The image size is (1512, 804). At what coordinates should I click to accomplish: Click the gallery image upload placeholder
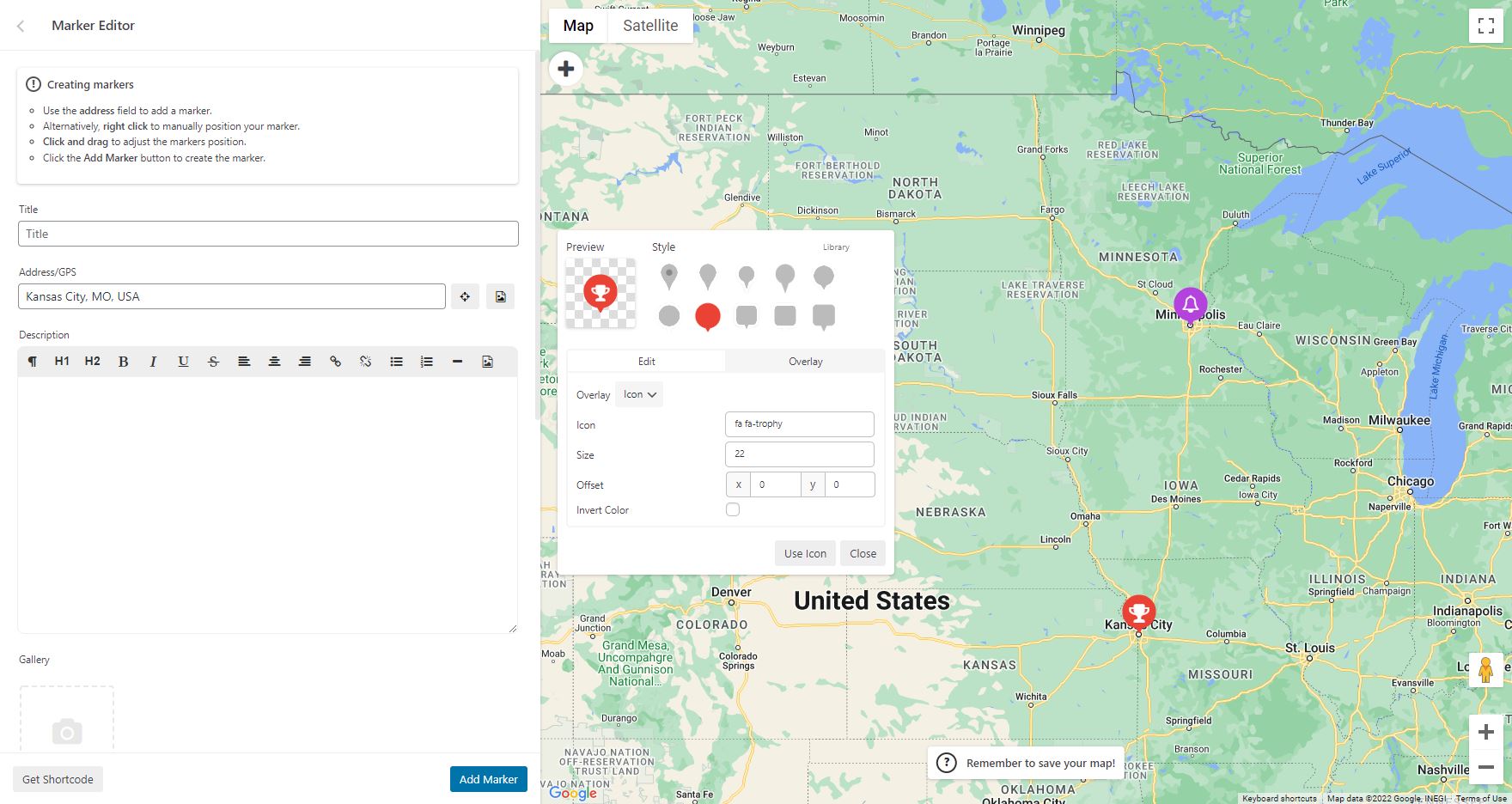tap(67, 720)
